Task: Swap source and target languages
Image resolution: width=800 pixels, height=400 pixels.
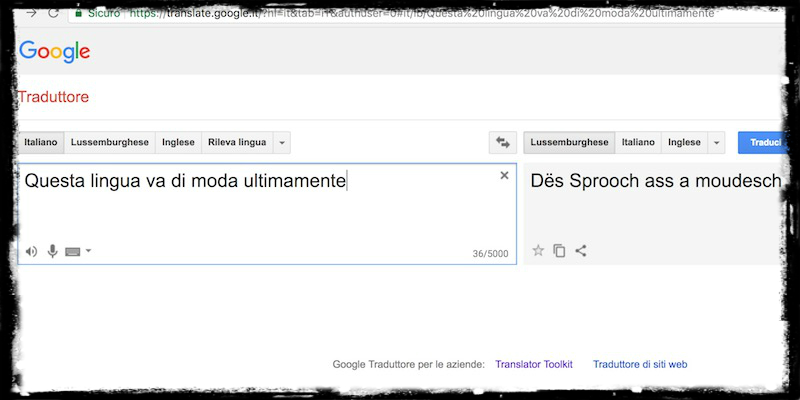Action: pos(503,142)
